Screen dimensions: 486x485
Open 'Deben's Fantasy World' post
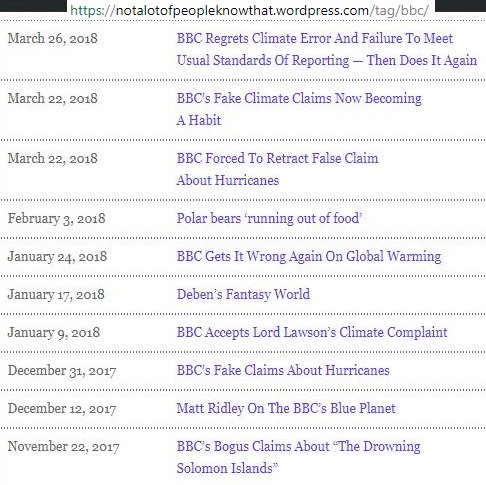click(x=243, y=294)
